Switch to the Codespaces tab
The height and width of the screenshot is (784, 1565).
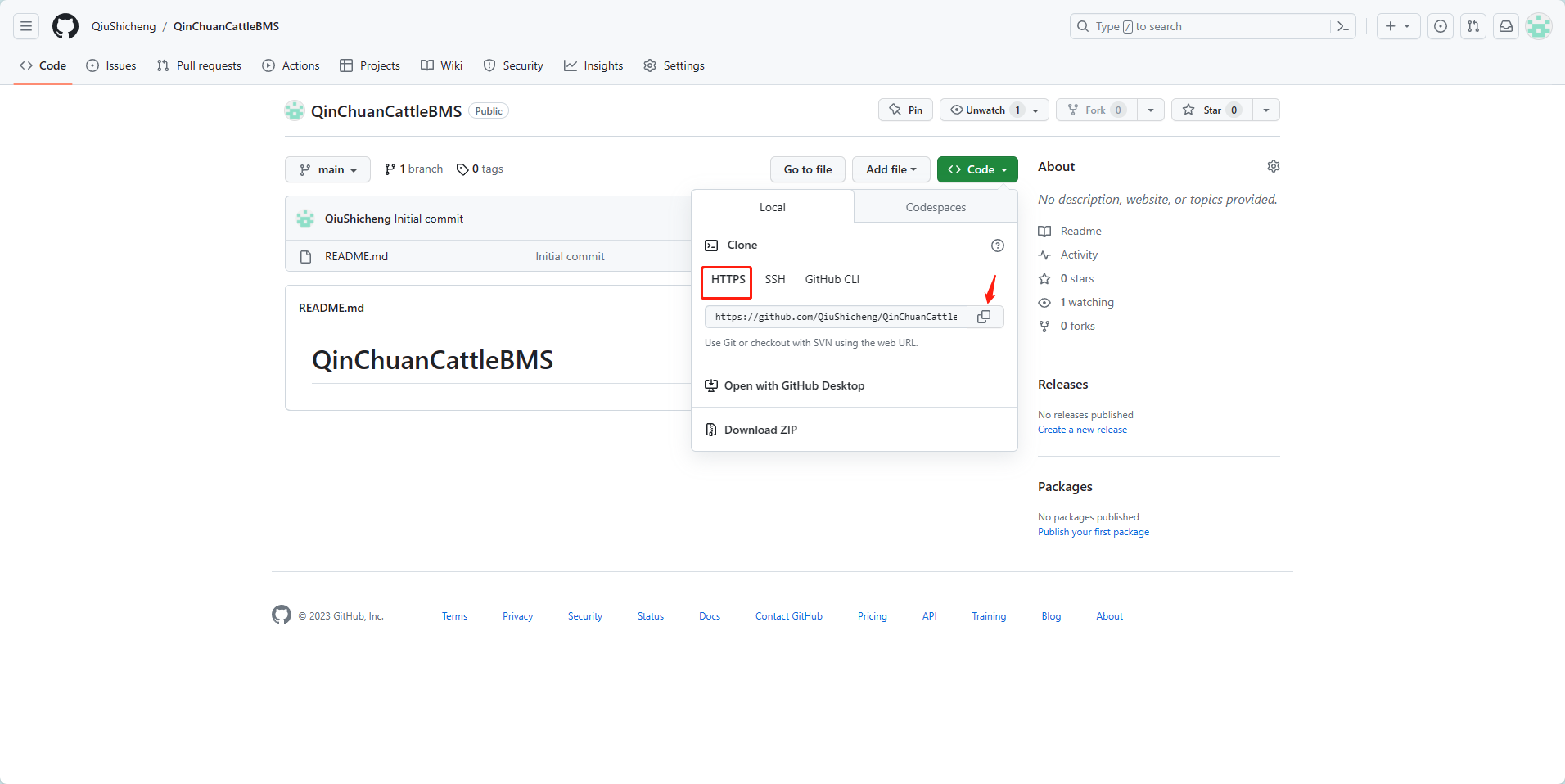click(936, 207)
